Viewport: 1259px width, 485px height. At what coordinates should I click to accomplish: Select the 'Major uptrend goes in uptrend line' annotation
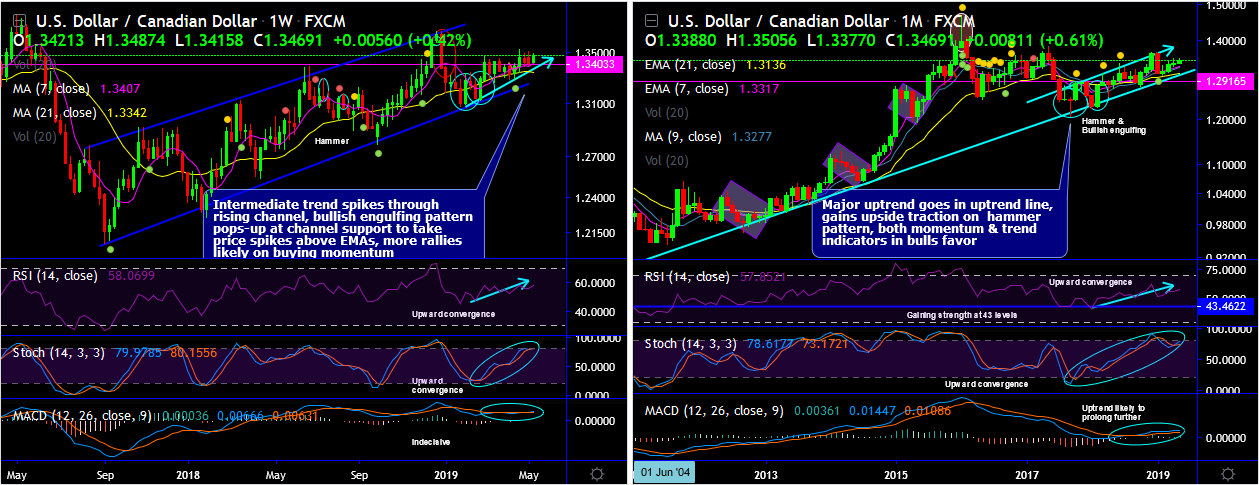(941, 222)
